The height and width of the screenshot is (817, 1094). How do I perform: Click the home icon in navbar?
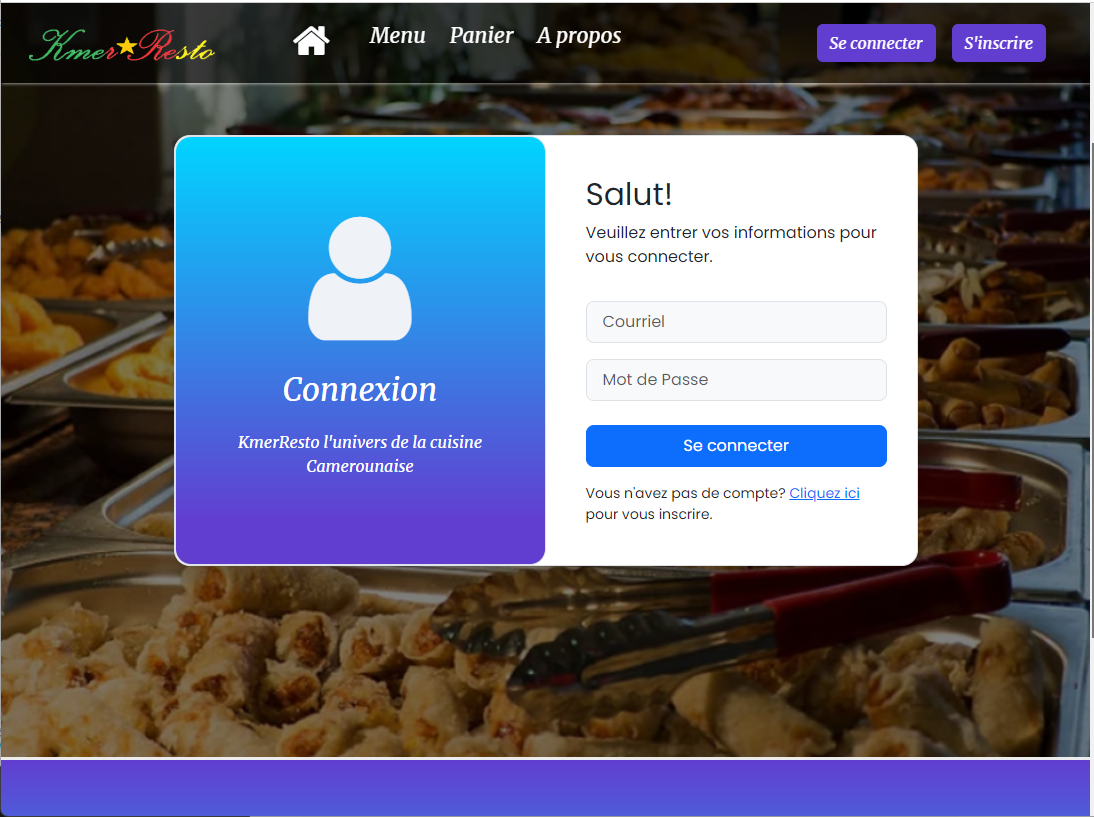311,41
